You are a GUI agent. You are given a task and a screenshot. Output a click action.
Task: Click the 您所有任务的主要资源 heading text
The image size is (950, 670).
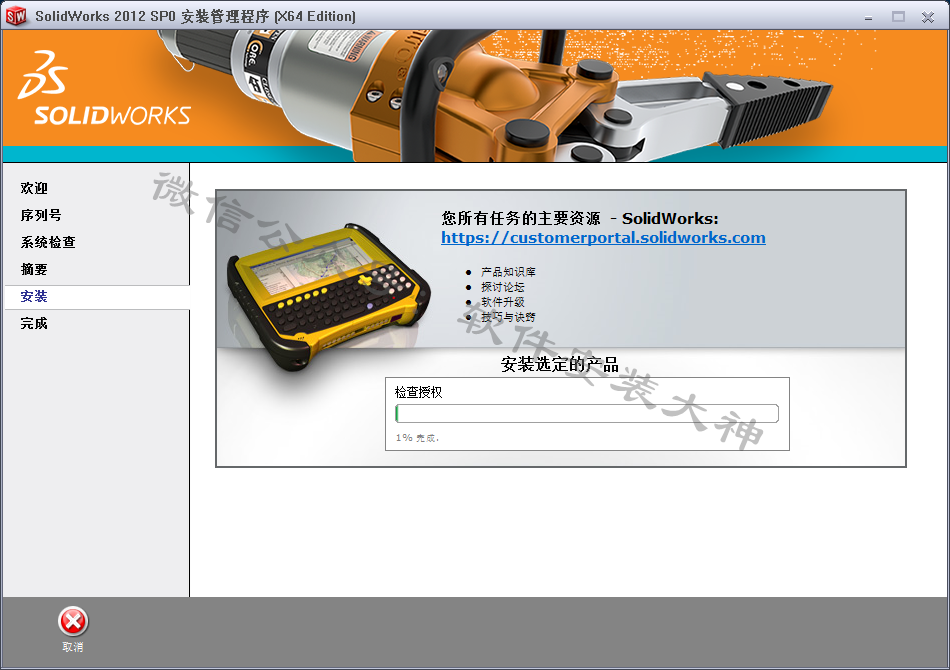point(520,218)
